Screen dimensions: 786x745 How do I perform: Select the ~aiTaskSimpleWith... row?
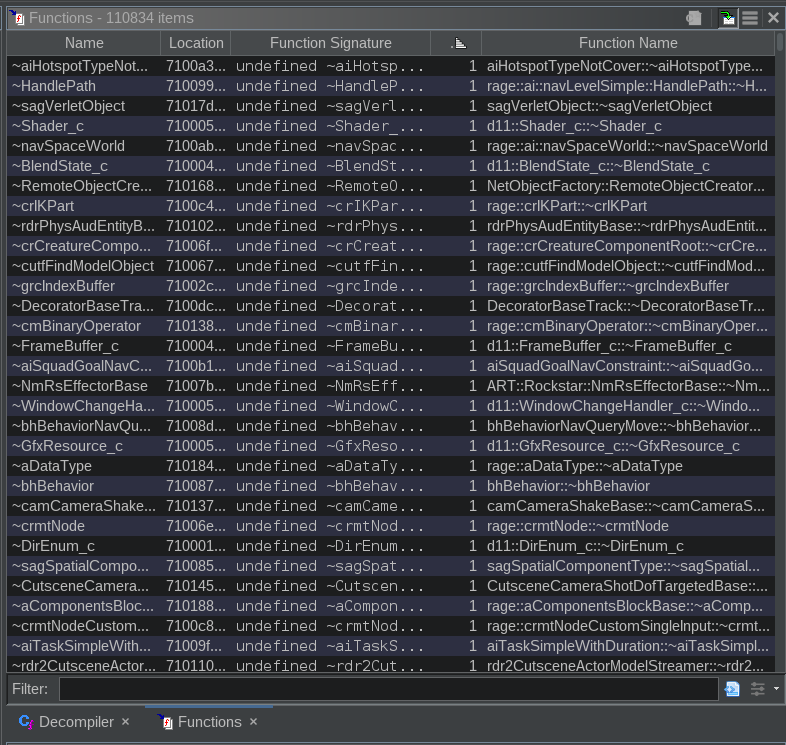coord(391,646)
